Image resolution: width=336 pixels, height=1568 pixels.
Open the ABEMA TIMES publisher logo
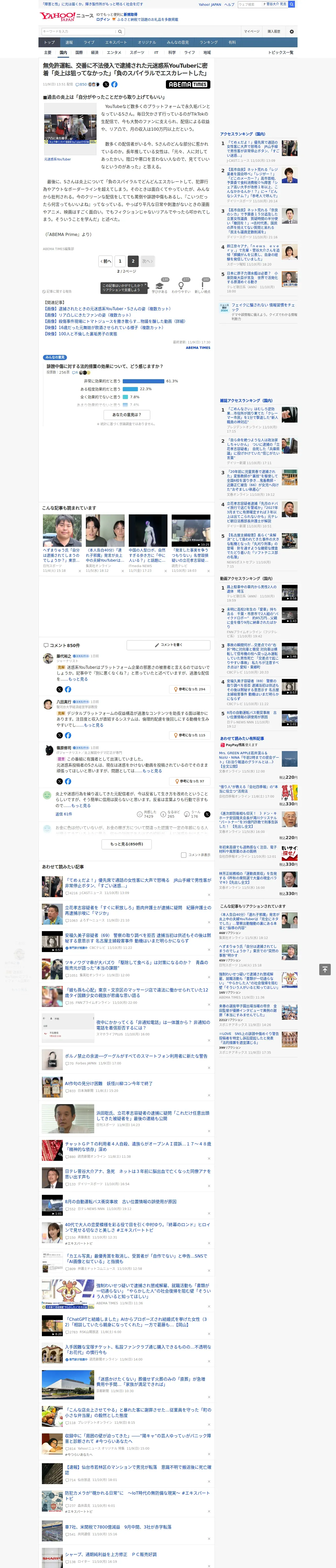[188, 85]
